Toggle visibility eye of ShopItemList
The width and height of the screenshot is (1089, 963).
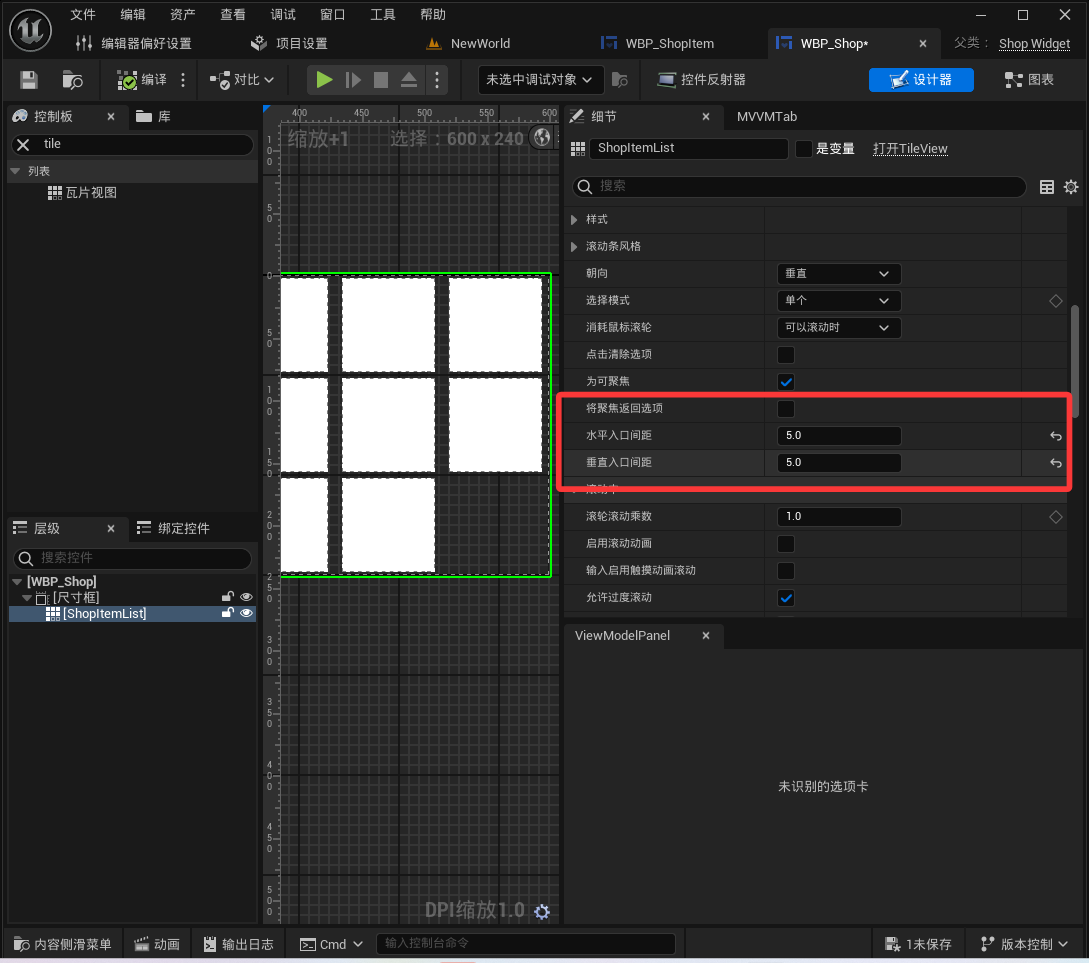246,613
